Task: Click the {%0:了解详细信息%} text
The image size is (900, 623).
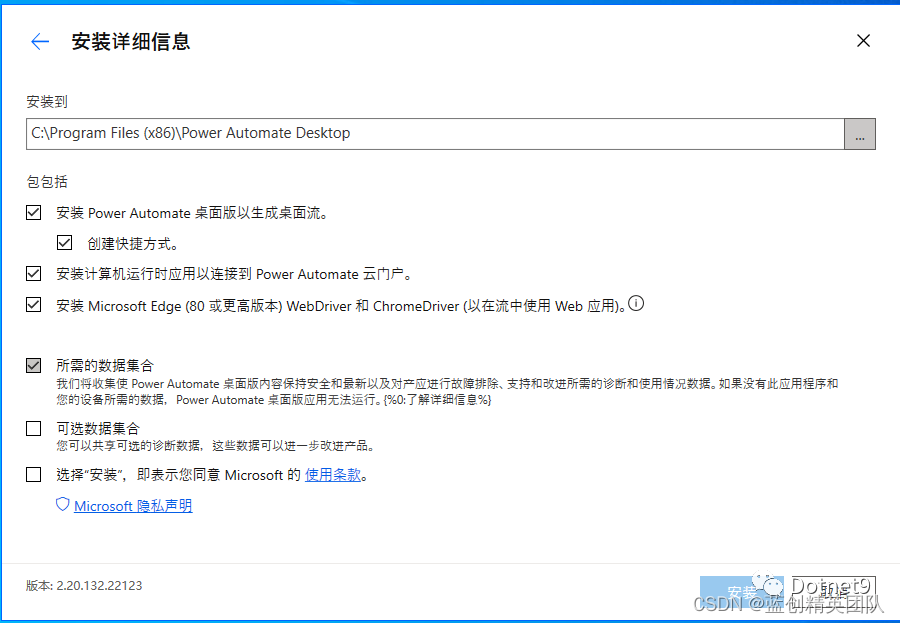Action: click(x=437, y=400)
